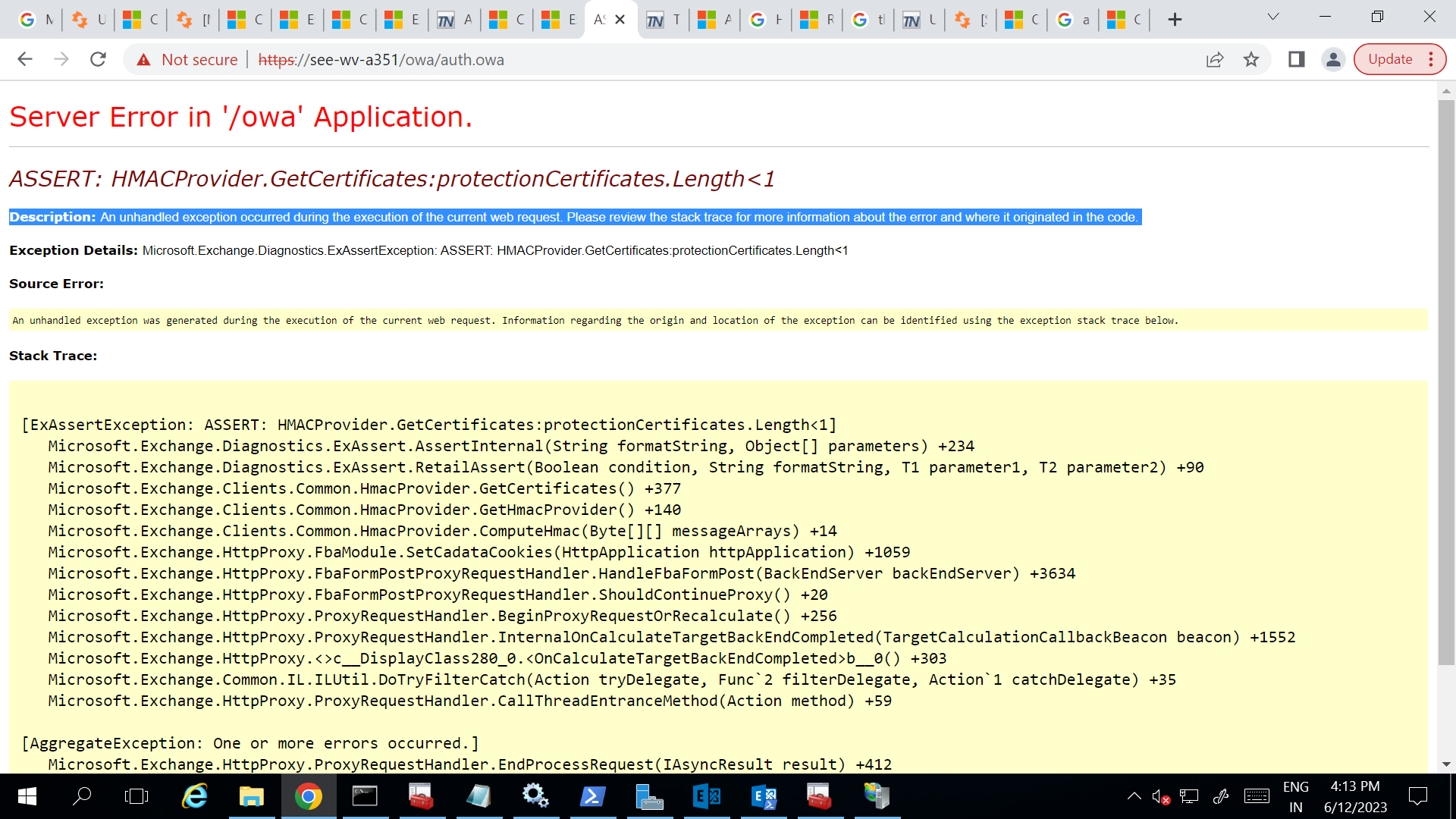Toggle the muted speaker volume icon
The height and width of the screenshot is (819, 1456).
[x=1160, y=796]
